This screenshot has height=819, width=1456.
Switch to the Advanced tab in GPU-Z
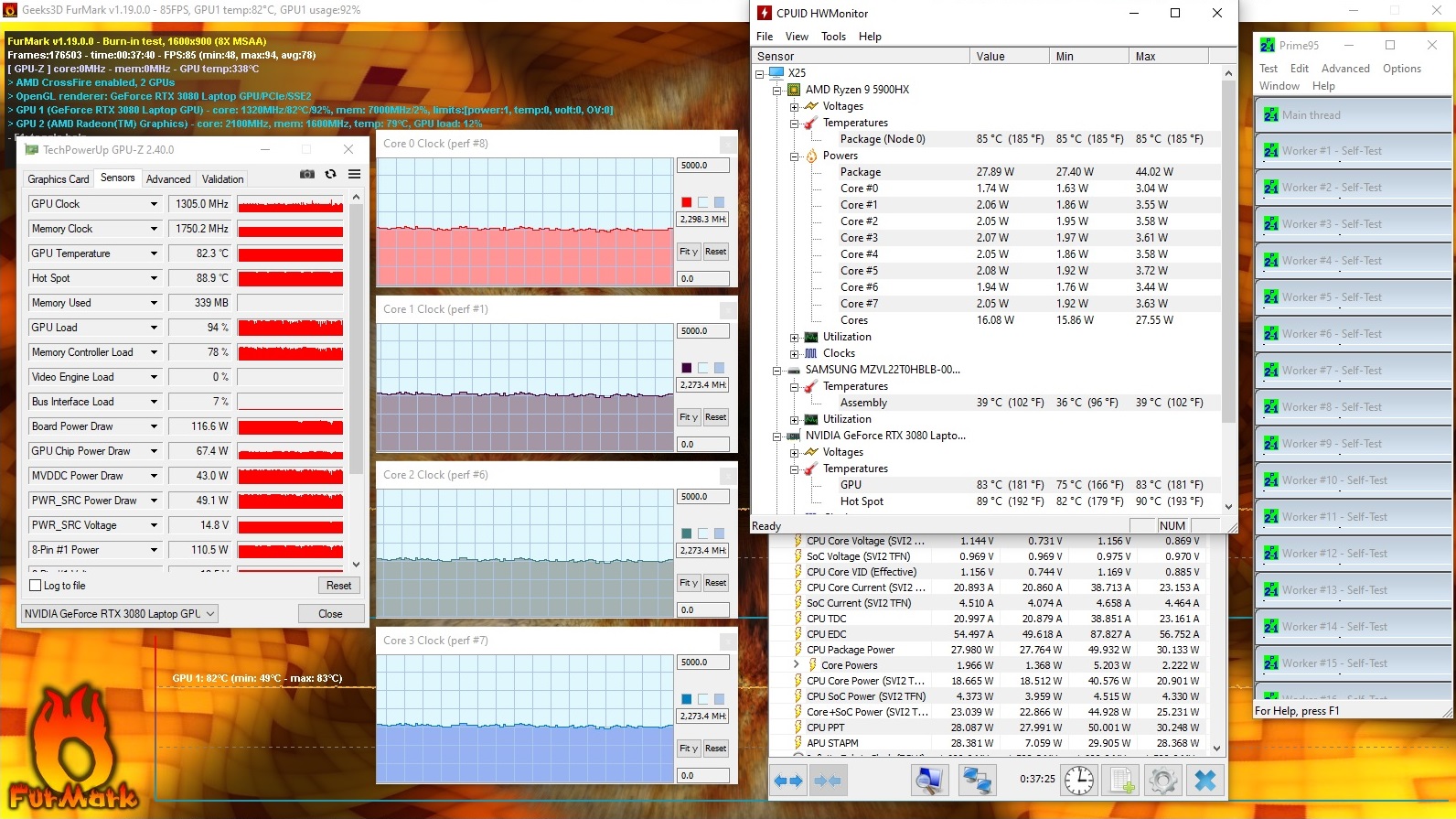(168, 179)
